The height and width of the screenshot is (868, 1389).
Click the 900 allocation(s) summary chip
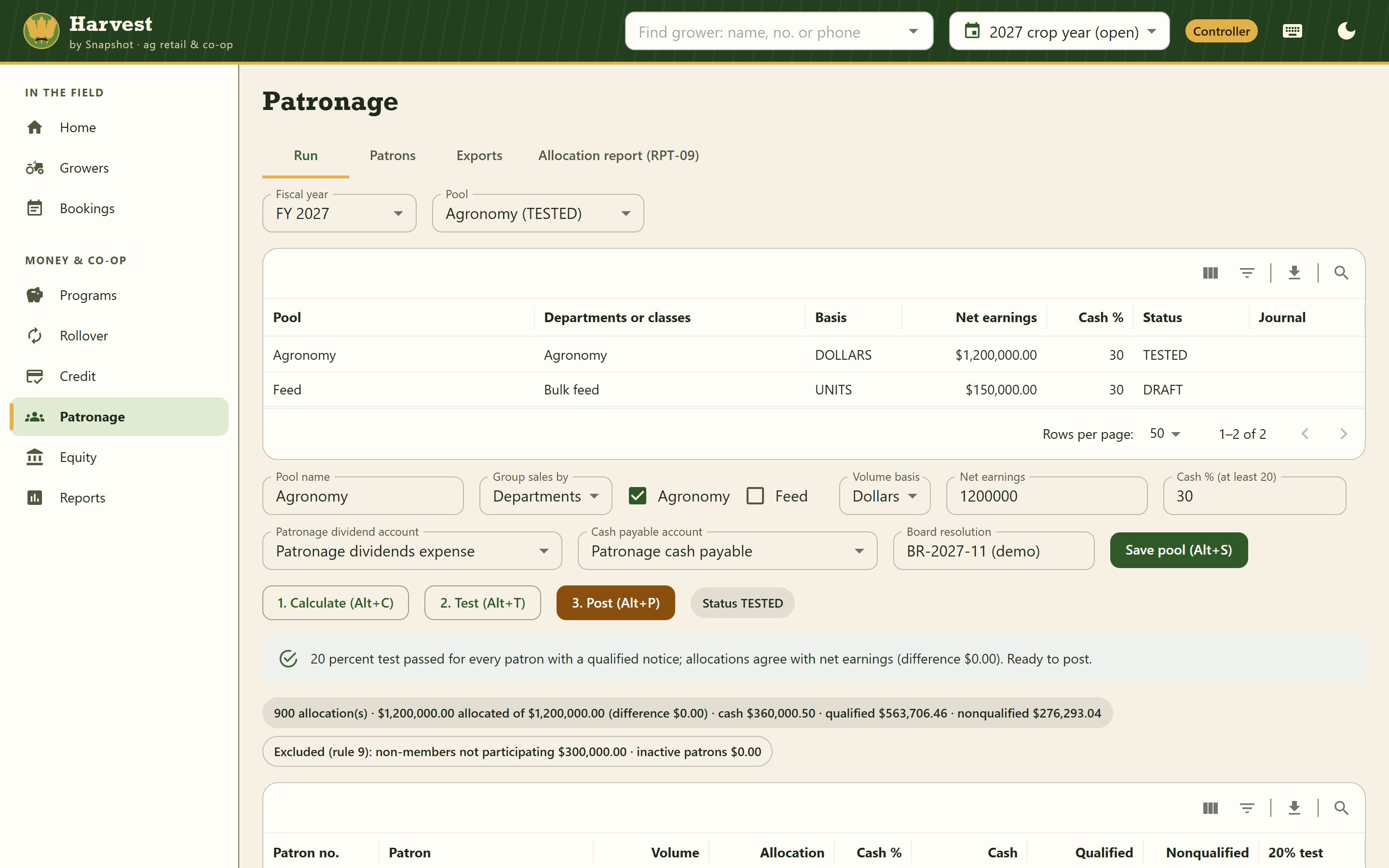[x=687, y=713]
